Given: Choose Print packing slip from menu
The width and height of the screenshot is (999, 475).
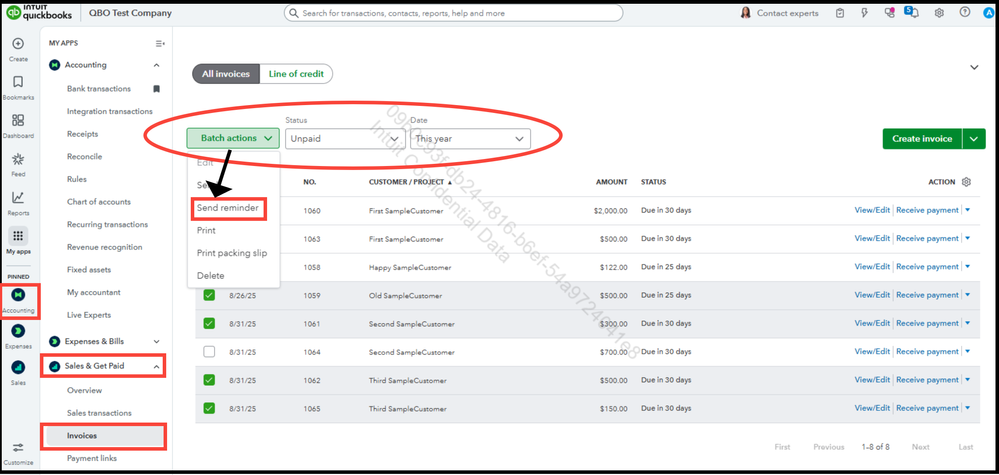Looking at the screenshot, I should click(232, 253).
